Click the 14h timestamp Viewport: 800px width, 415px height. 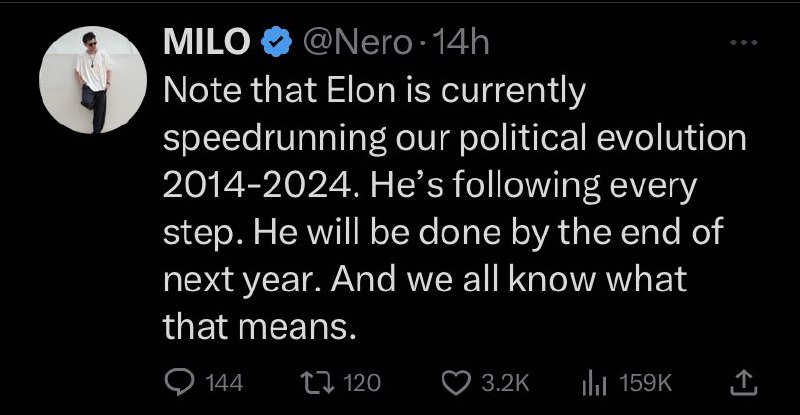point(454,43)
